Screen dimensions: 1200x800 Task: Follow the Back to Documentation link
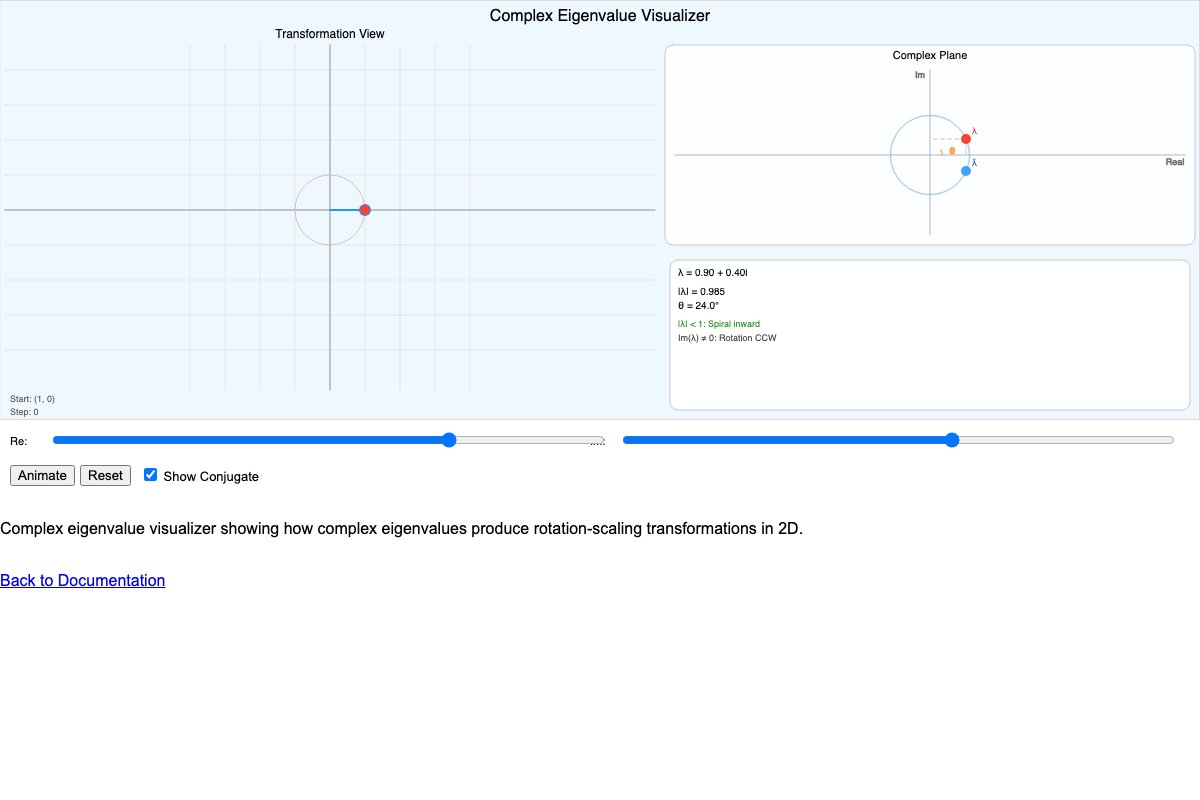83,580
